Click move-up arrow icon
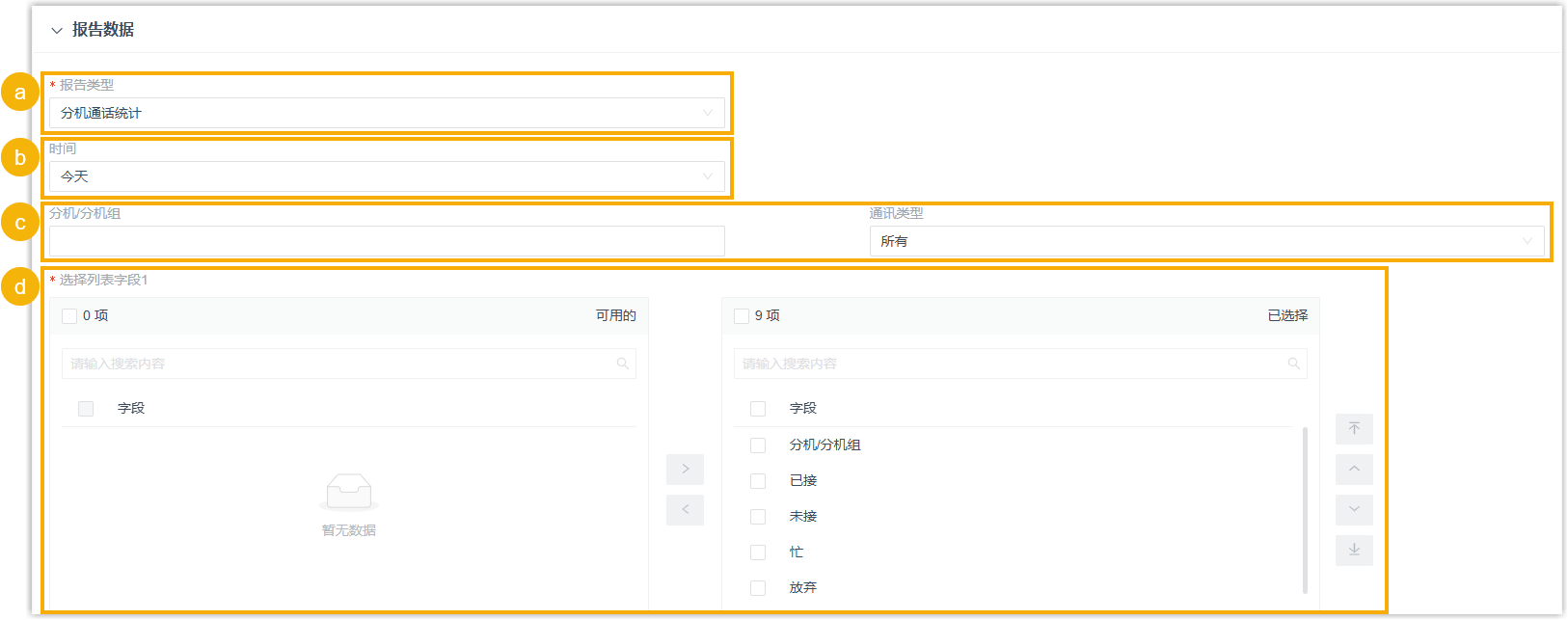This screenshot has height=620, width=1568. point(1354,470)
